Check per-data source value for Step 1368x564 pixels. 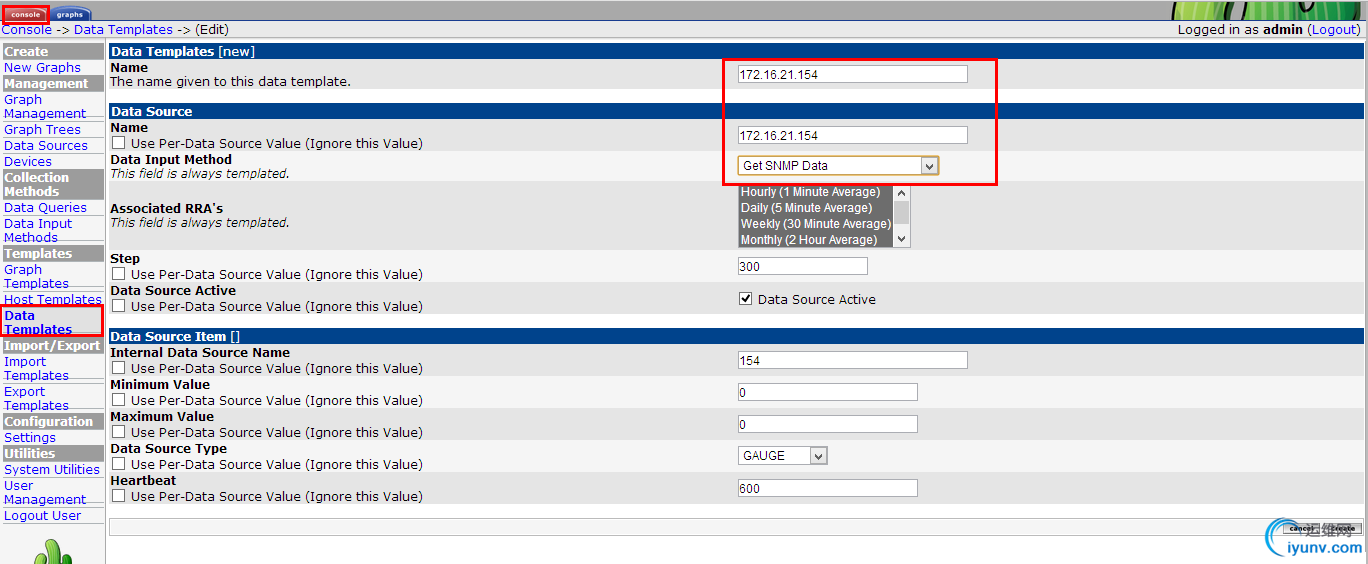pyautogui.click(x=119, y=274)
